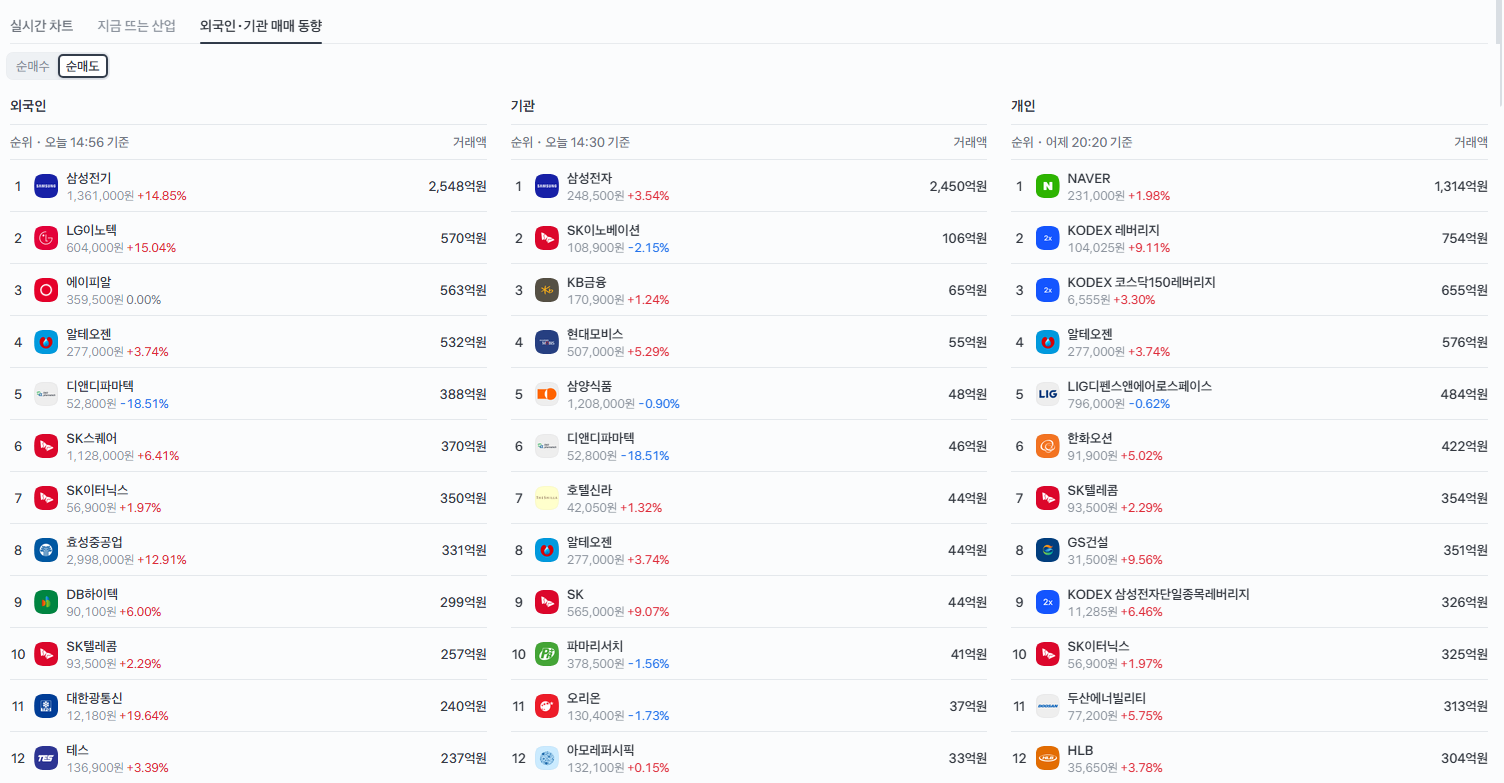Select the 현대모비스 logo icon

pyautogui.click(x=547, y=342)
